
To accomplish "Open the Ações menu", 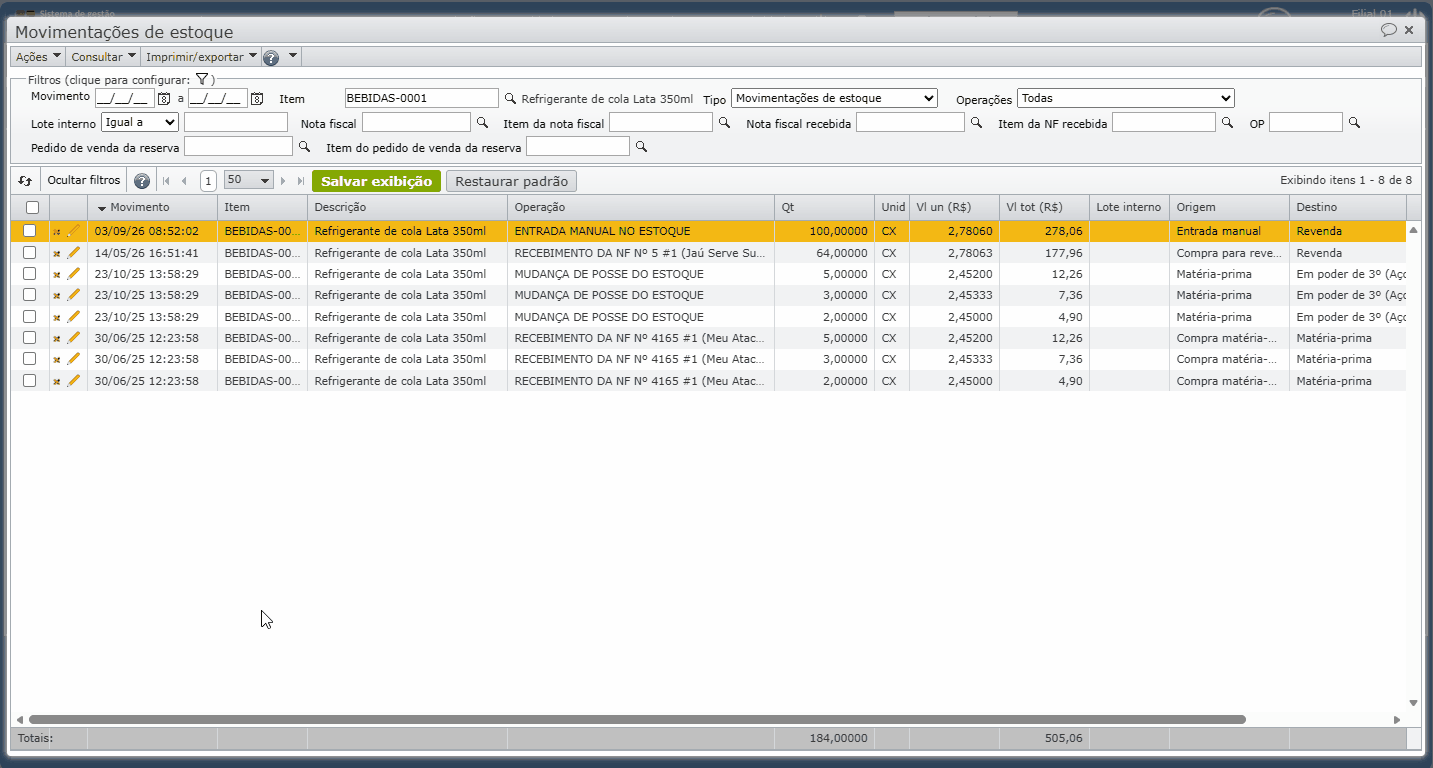I will click(x=39, y=57).
